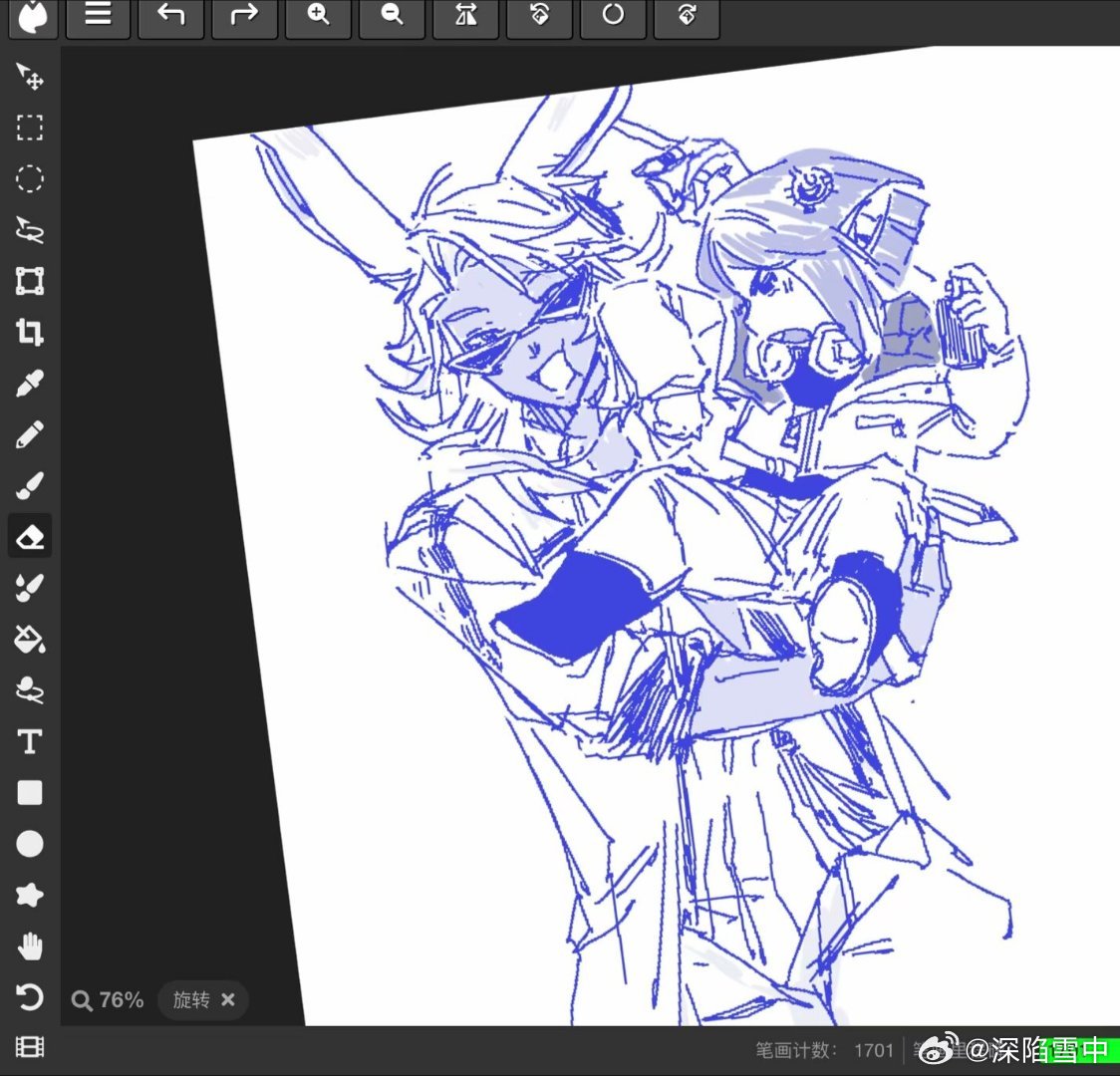Dismiss the 旋转 chip with its X

[x=228, y=999]
